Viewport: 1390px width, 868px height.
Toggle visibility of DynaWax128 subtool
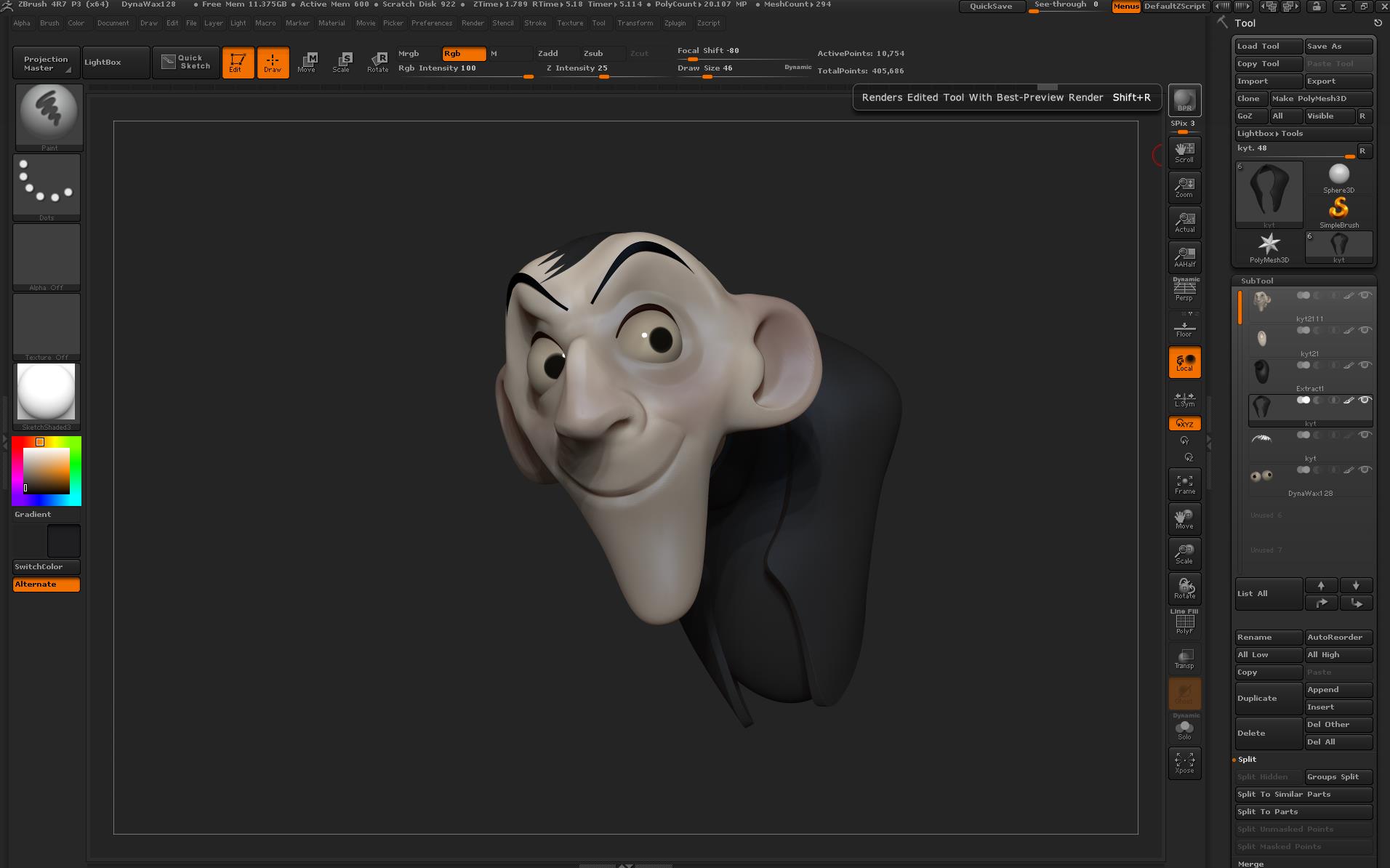tap(1365, 470)
